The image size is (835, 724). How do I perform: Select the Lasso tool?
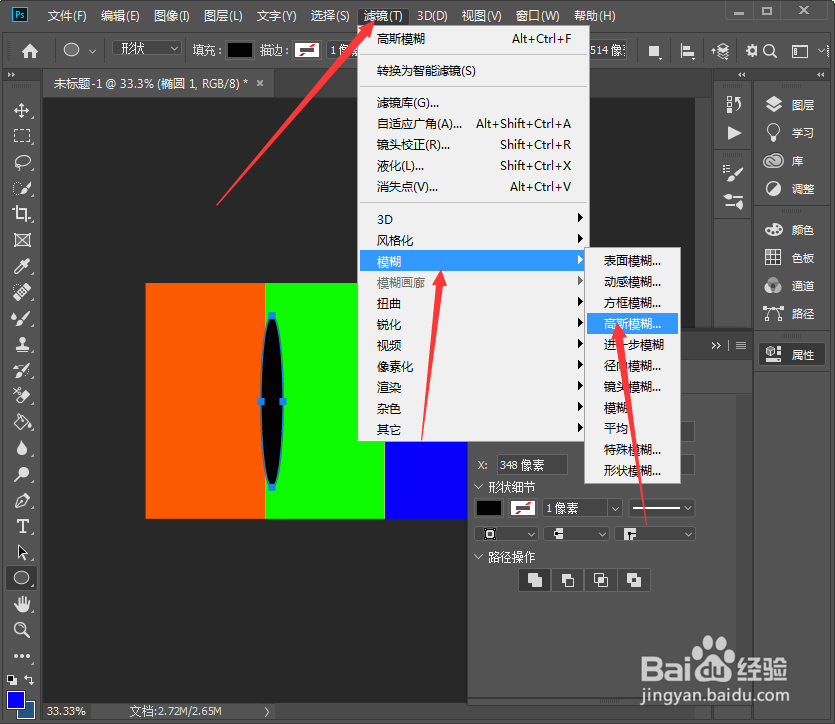pos(22,162)
